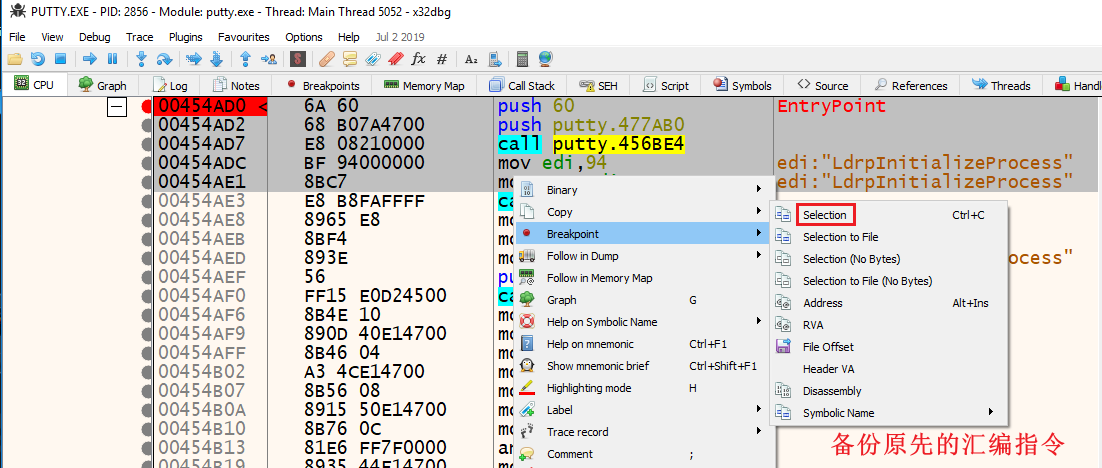1102x468 pixels.
Task: Collapse the function fold box at EntryPoint
Action: (x=117, y=107)
